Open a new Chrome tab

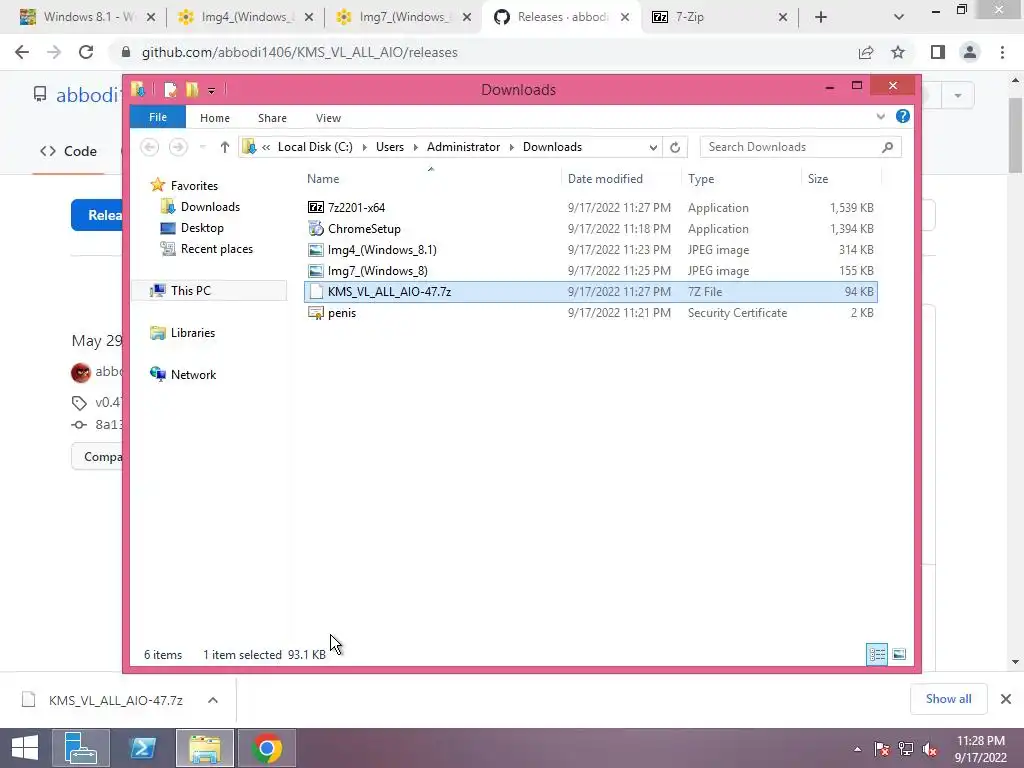(821, 17)
